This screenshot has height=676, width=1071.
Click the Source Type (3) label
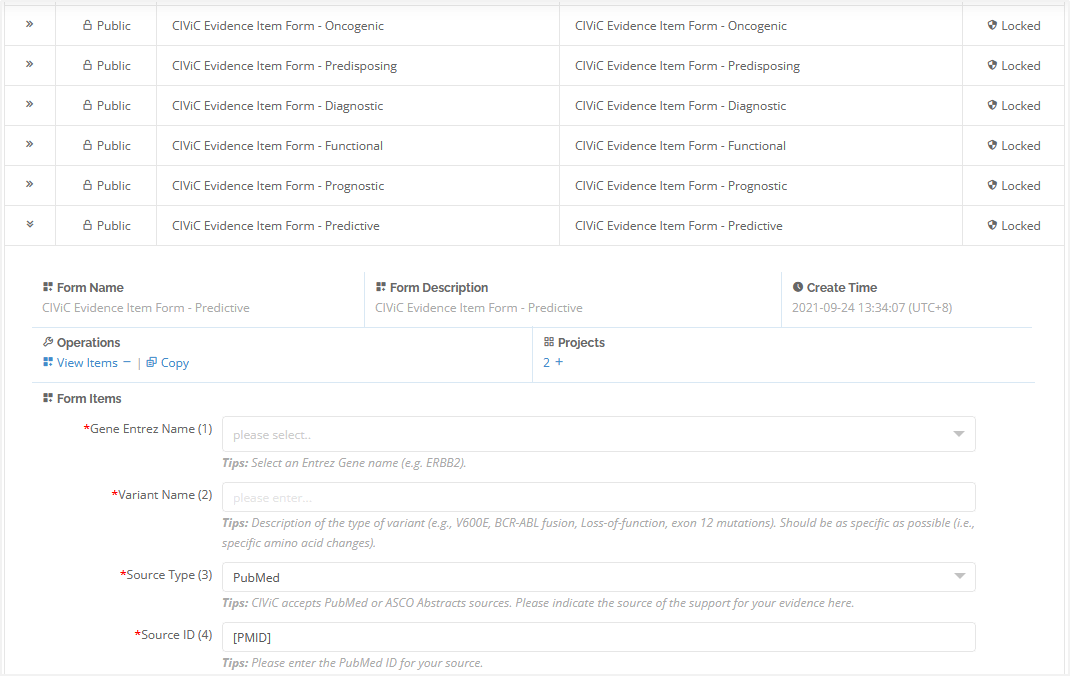click(x=166, y=575)
